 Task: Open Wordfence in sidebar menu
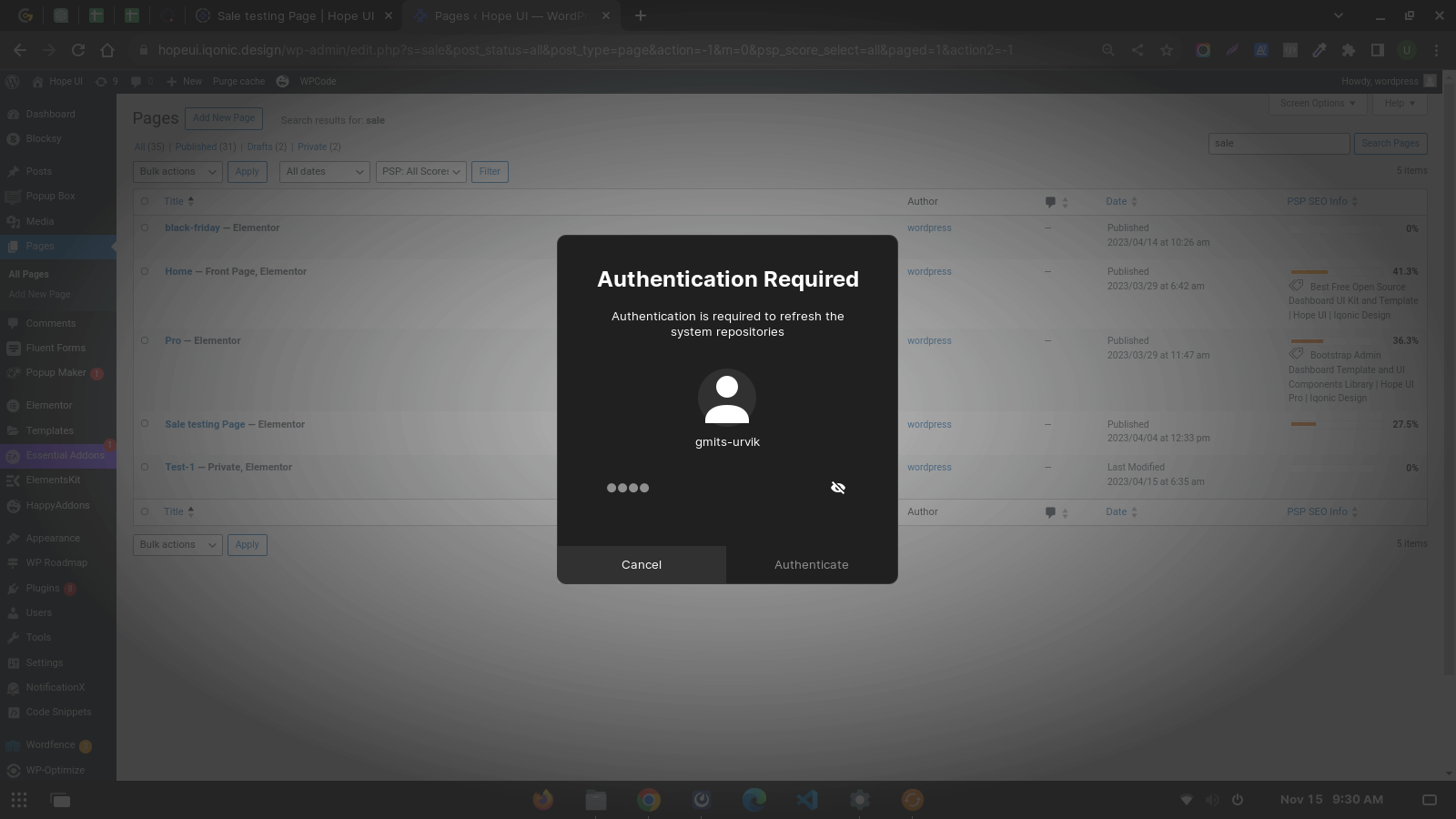tap(50, 744)
